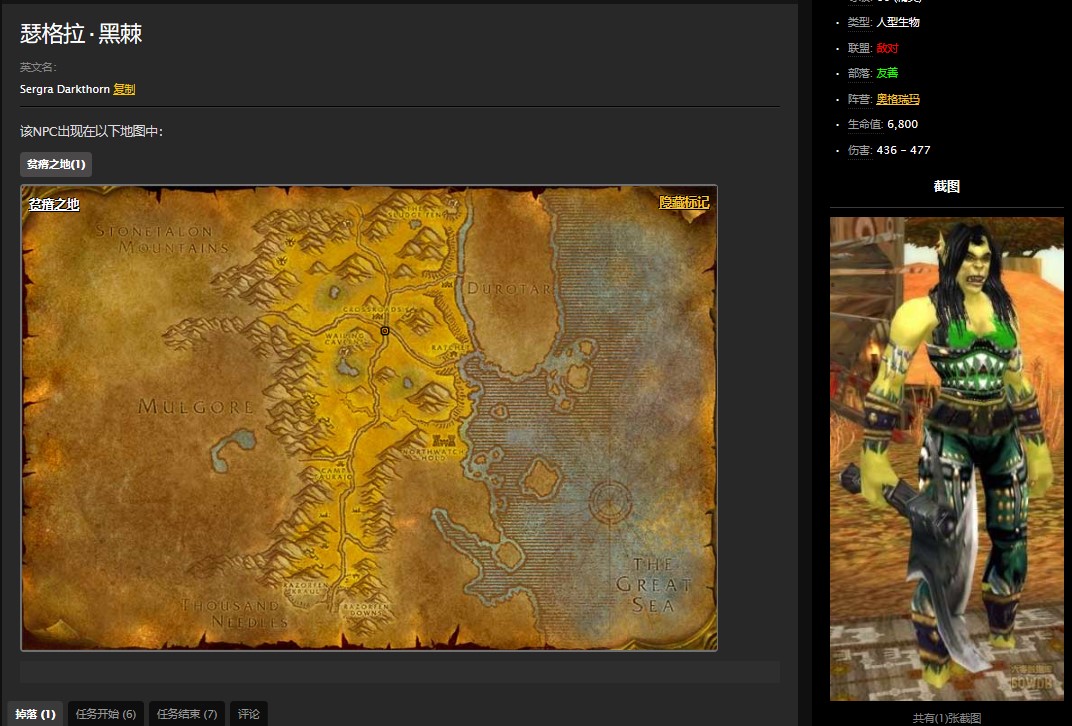Toggle 隐藏标记 to hide map markers
This screenshot has height=726, width=1072.
tap(684, 202)
